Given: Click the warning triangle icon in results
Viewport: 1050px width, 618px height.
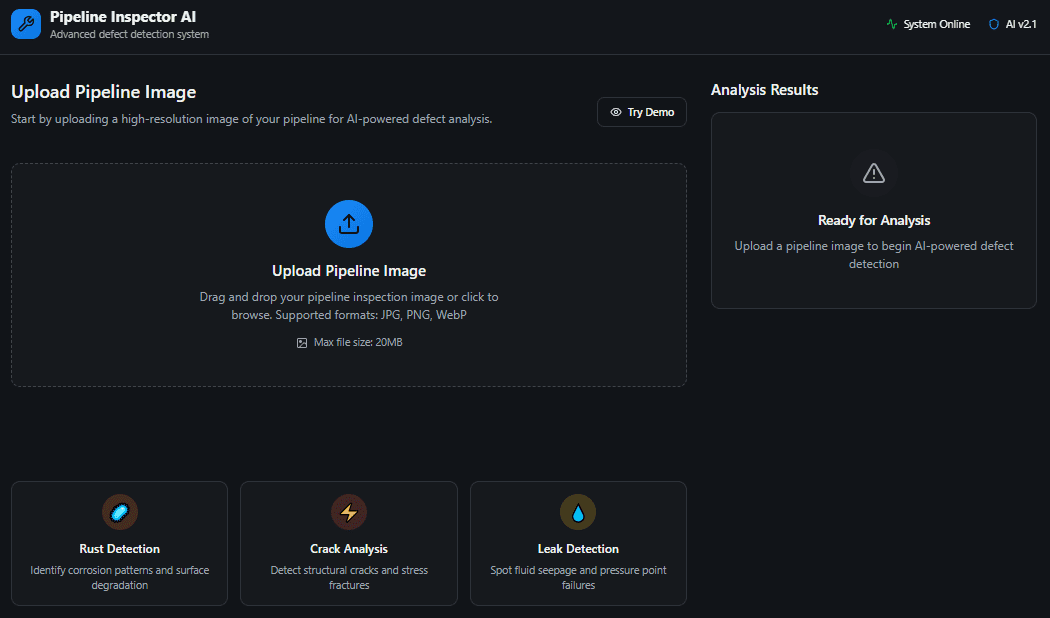Looking at the screenshot, I should coord(873,173).
